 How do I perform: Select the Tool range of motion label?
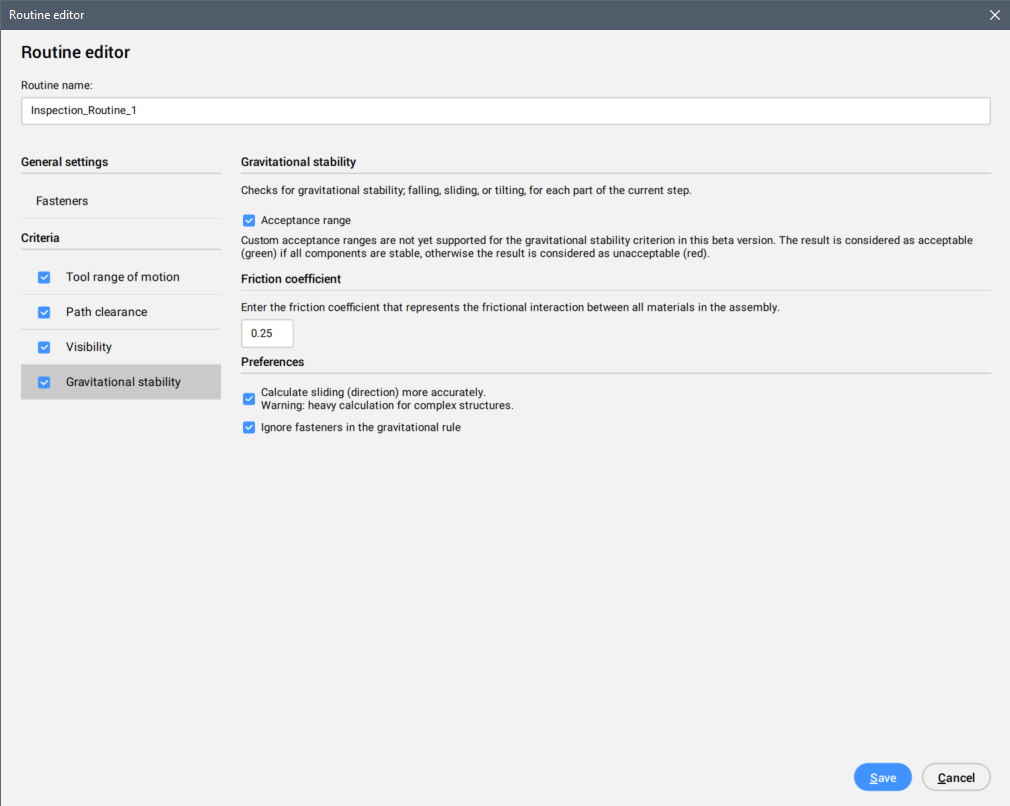point(122,277)
